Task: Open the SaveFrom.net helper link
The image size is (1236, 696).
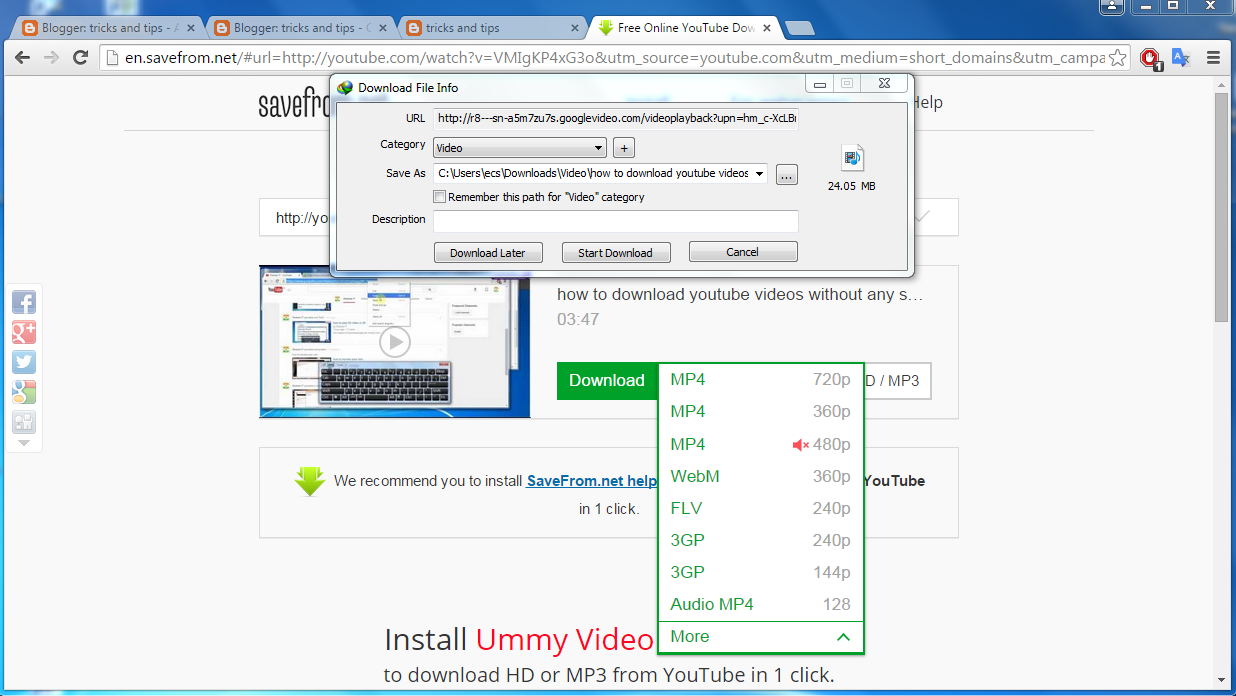Action: 591,481
